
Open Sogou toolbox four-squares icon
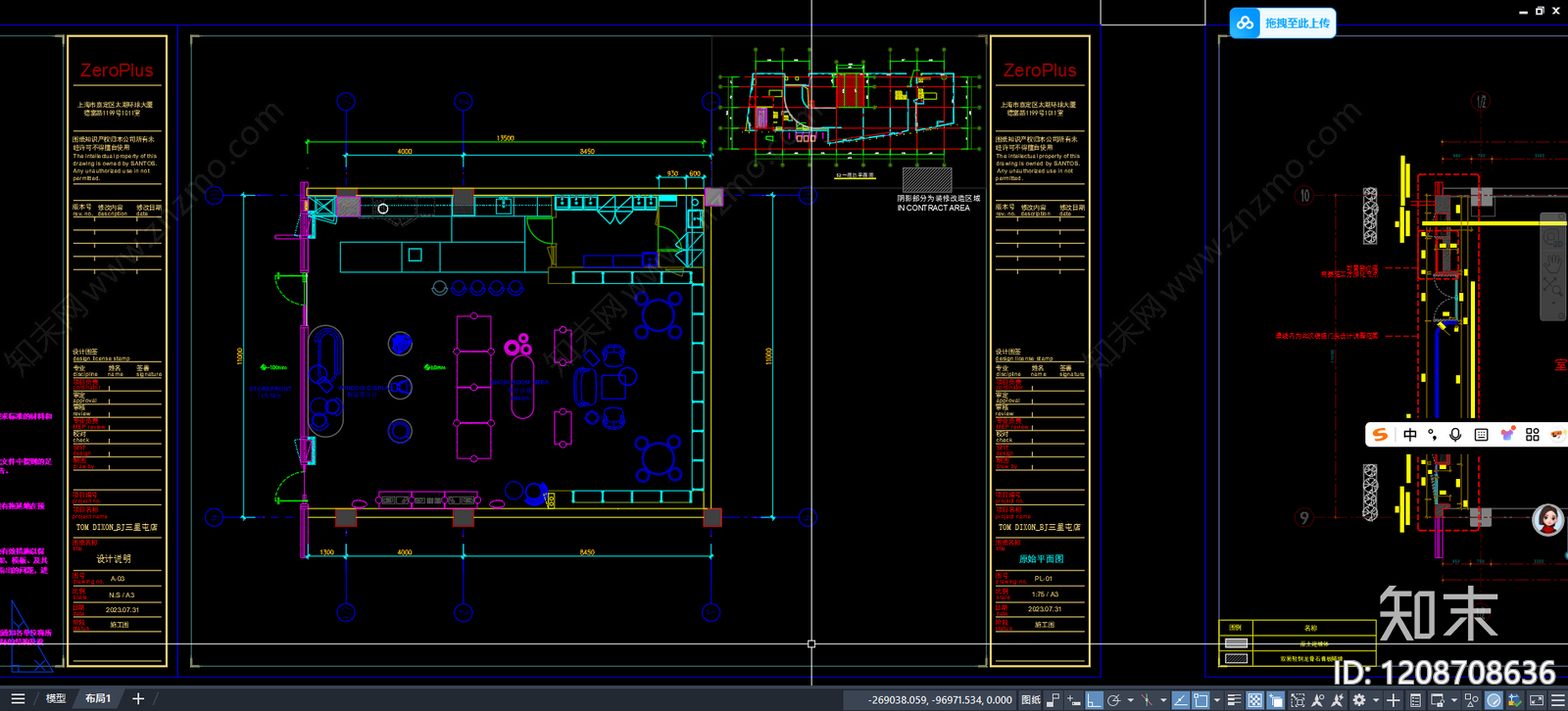click(x=1533, y=434)
